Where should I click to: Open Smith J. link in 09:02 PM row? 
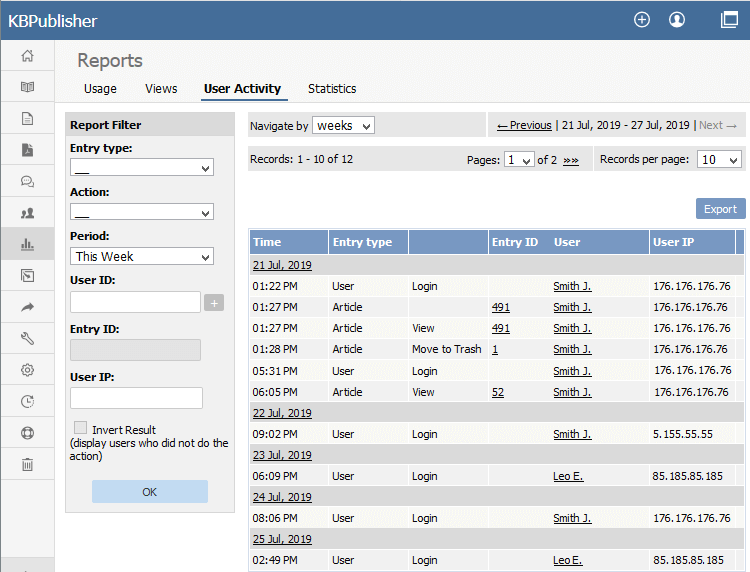(572, 434)
